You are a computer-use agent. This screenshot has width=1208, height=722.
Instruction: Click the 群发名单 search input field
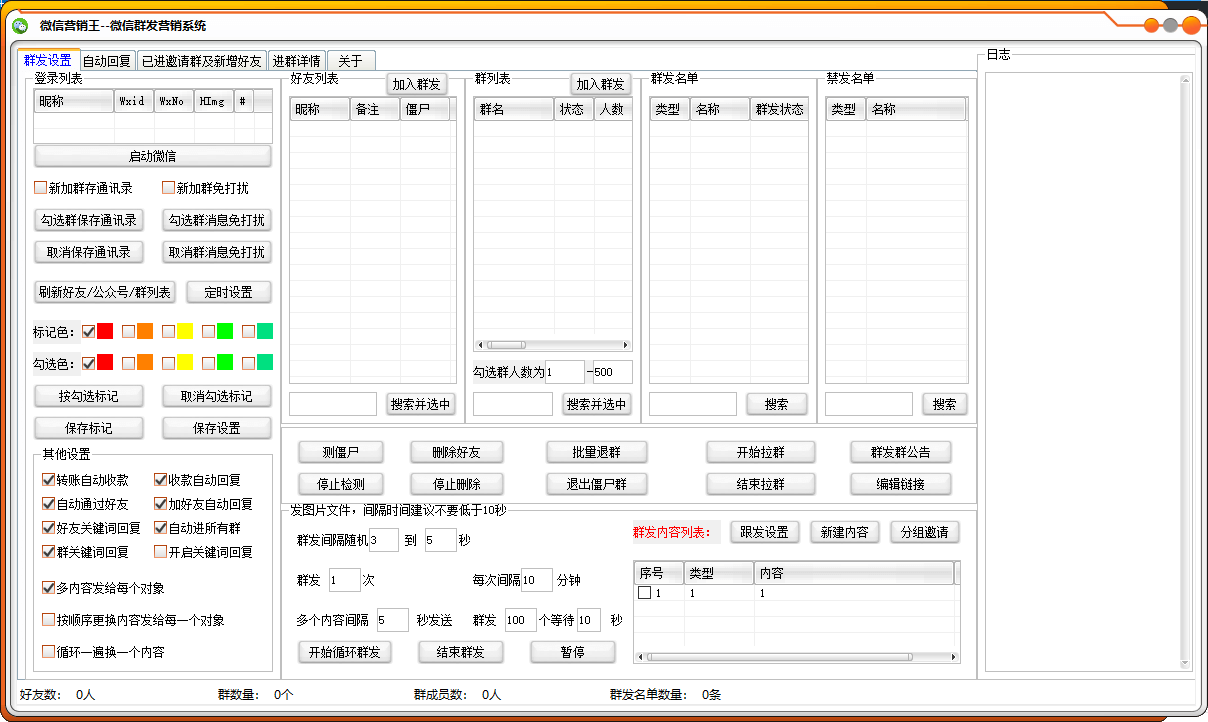point(693,404)
